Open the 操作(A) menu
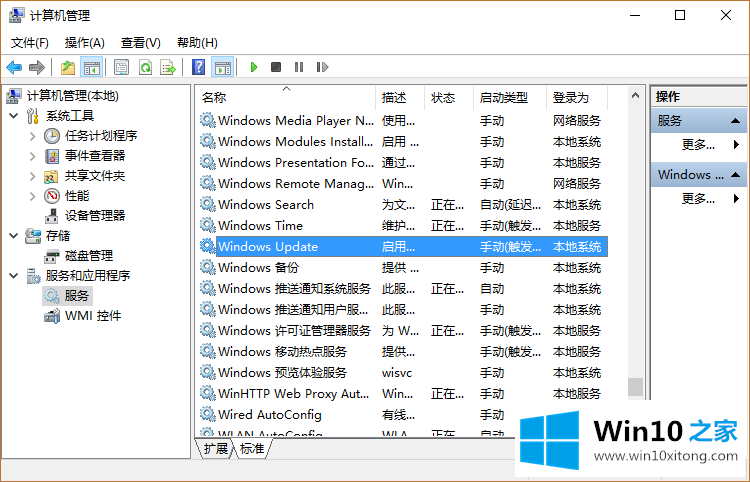The image size is (750, 482). 85,43
